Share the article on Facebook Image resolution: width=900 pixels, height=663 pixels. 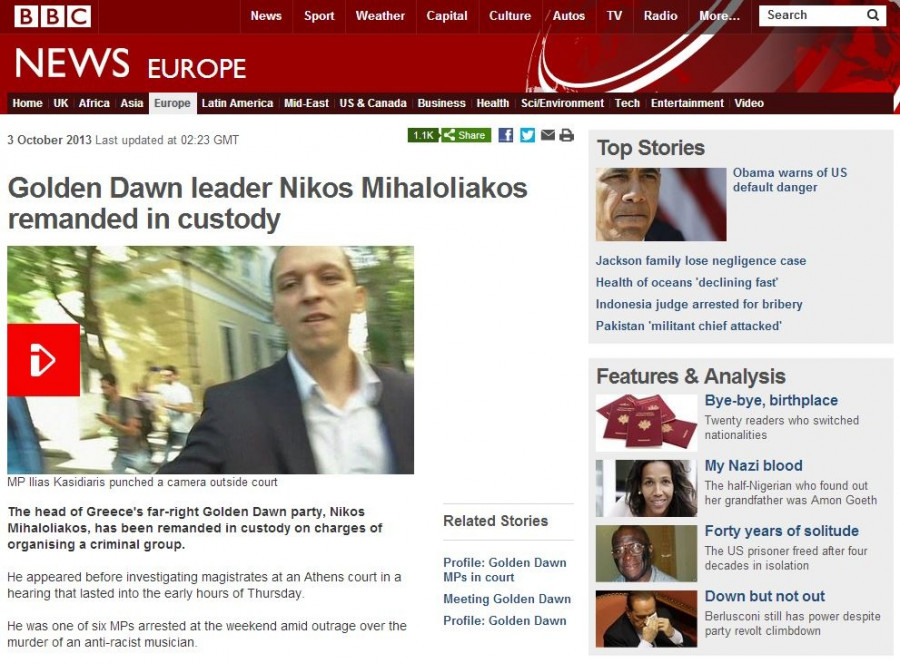click(506, 135)
